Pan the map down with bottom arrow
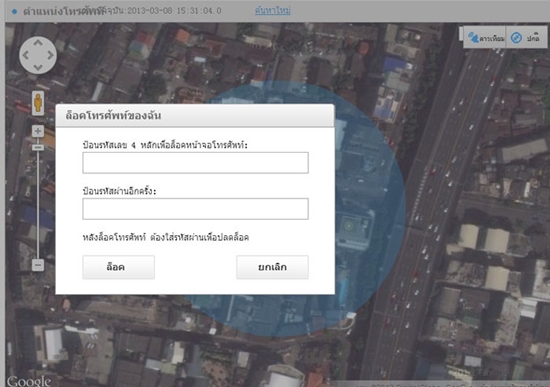Screen dimensions: 550x387 (x=38, y=67)
